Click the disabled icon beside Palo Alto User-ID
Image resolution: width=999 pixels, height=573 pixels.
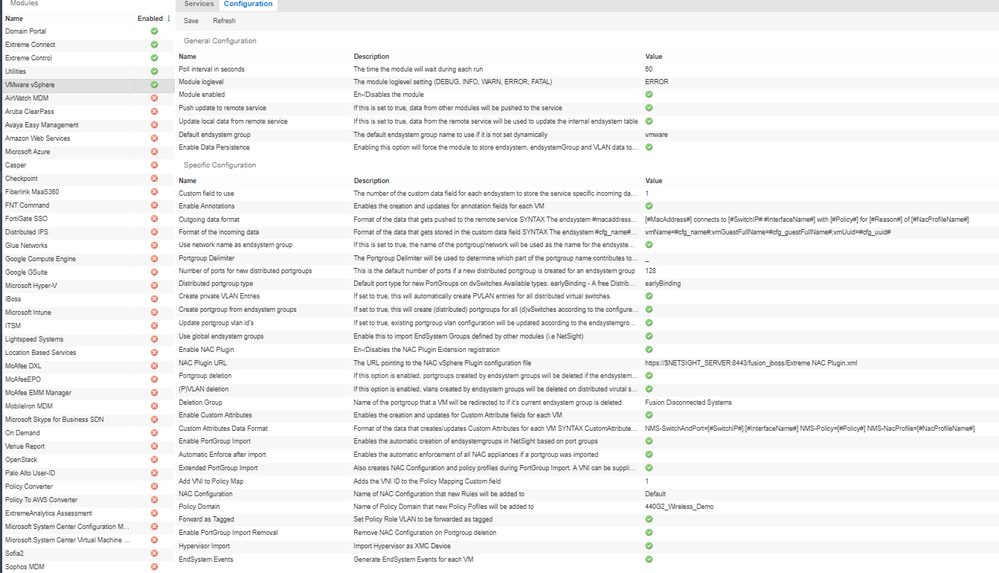click(154, 473)
